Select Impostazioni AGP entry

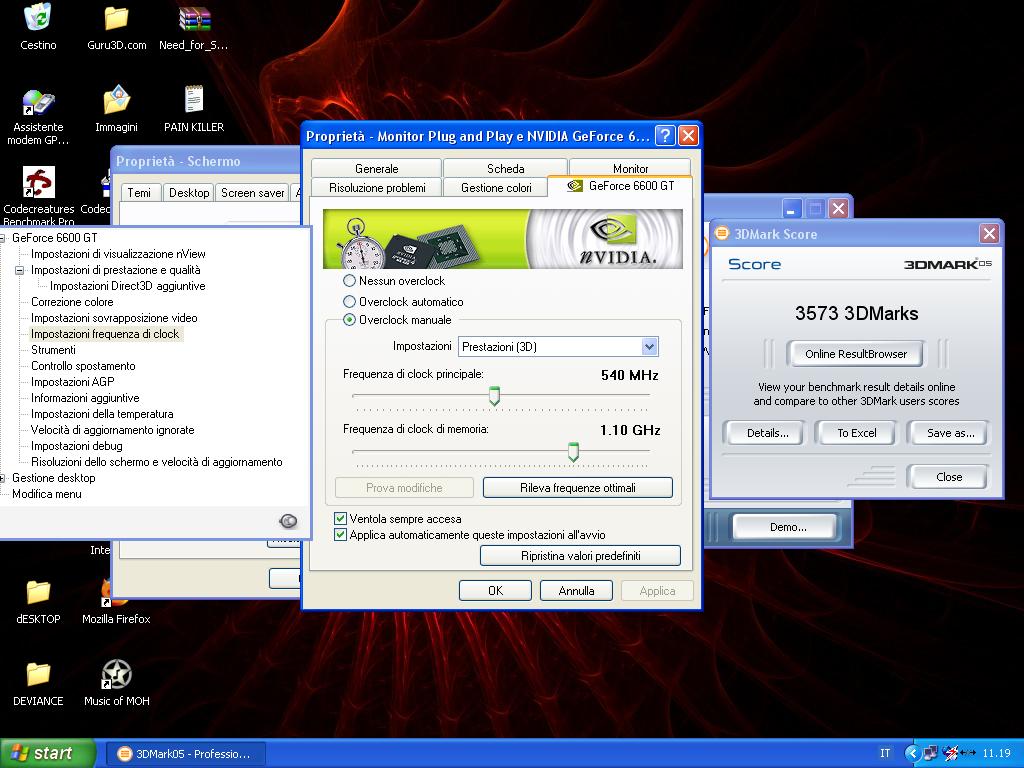72,382
